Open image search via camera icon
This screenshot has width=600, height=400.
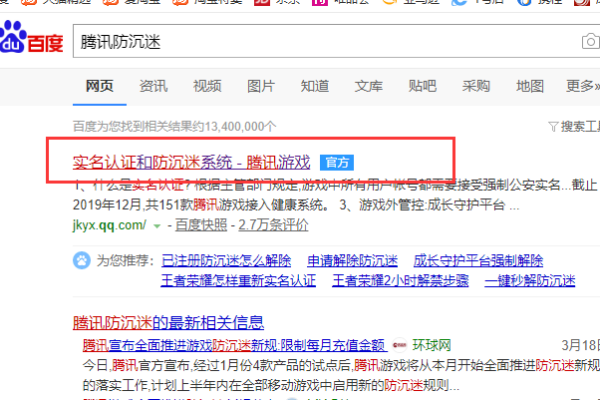click(x=591, y=41)
